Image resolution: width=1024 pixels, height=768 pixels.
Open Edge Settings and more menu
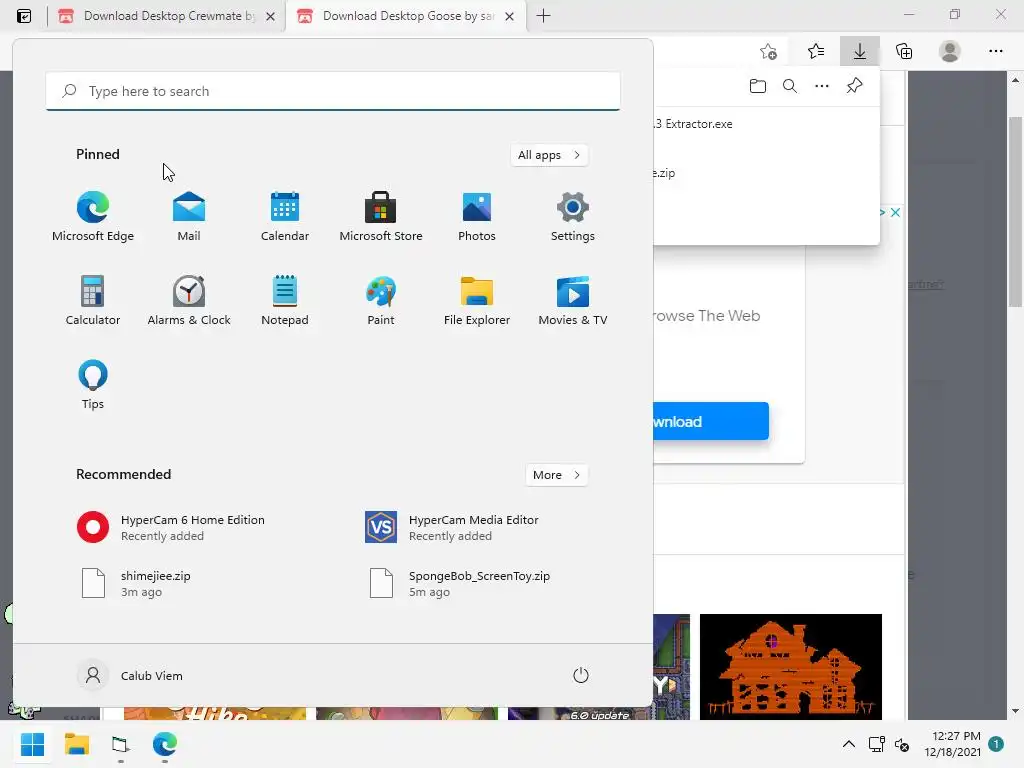point(995,52)
